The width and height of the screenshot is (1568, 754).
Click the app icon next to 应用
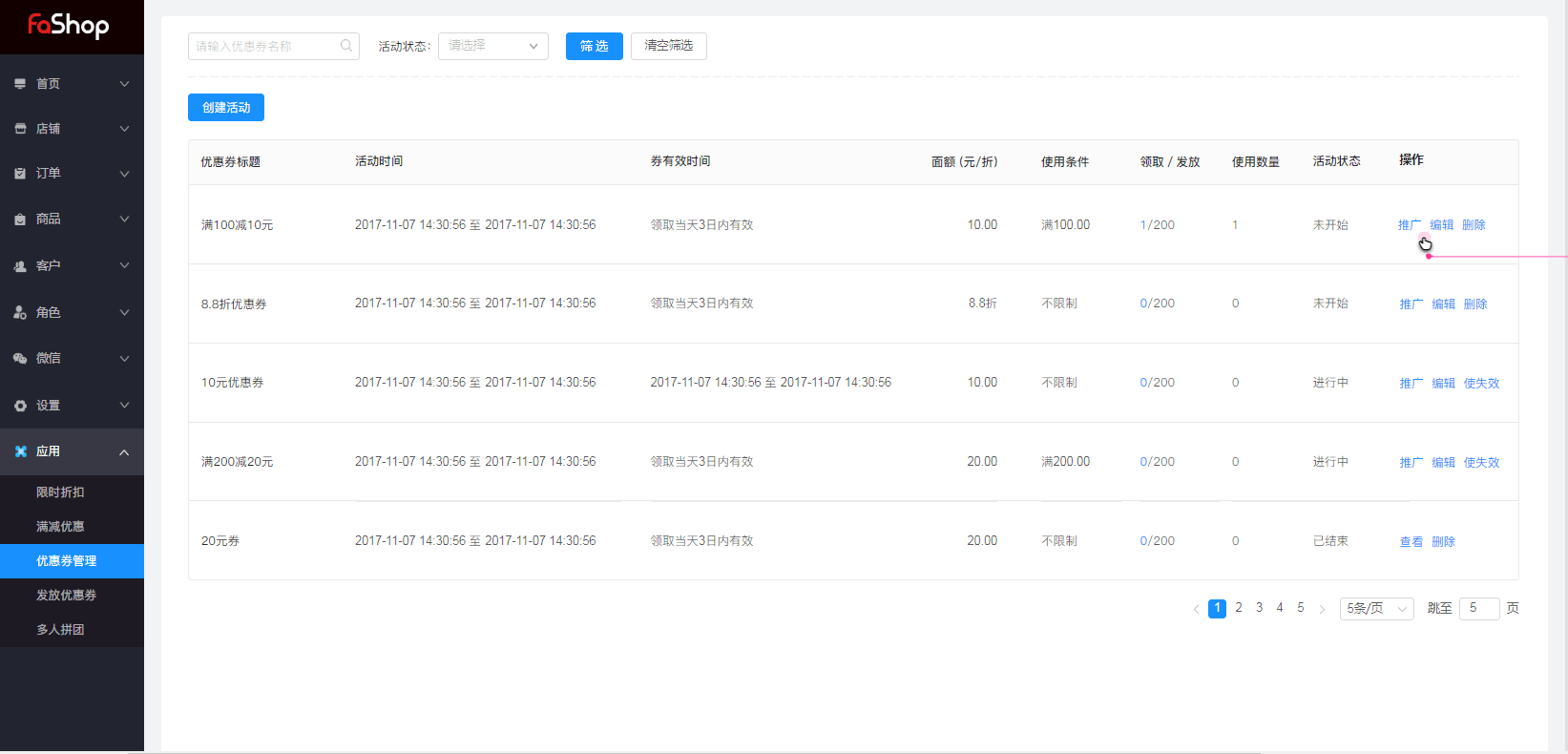[x=20, y=451]
